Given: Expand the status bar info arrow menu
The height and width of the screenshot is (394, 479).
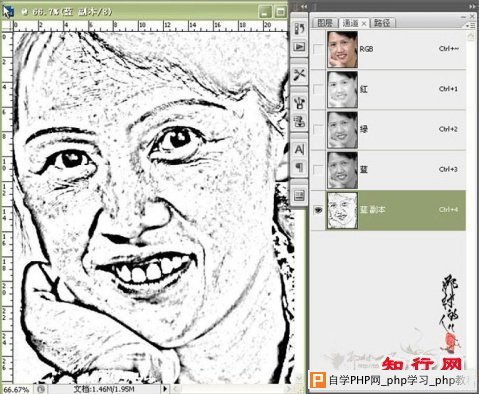Looking at the screenshot, I should pyautogui.click(x=165, y=389).
